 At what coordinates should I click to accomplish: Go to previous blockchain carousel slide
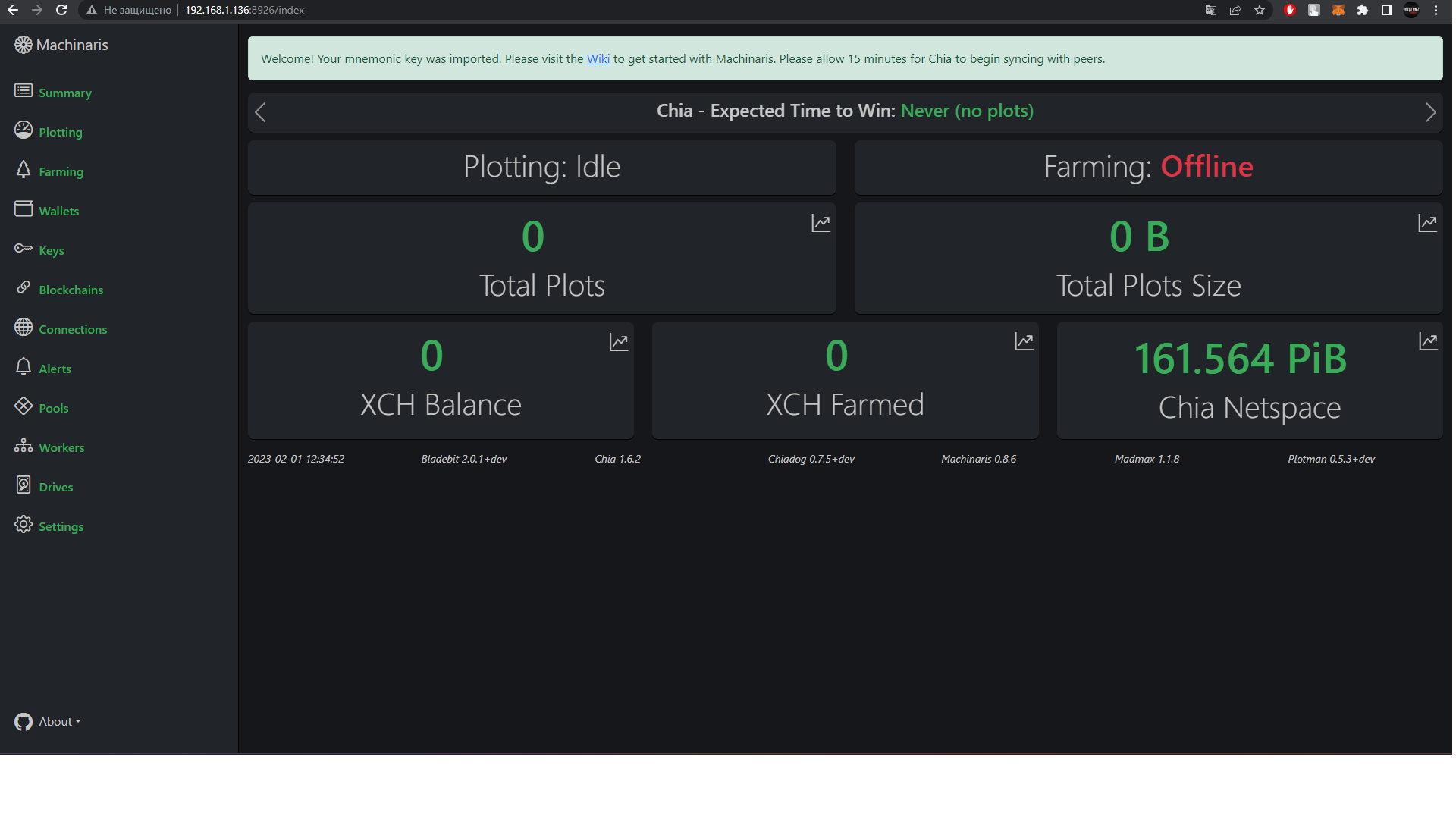tap(260, 112)
